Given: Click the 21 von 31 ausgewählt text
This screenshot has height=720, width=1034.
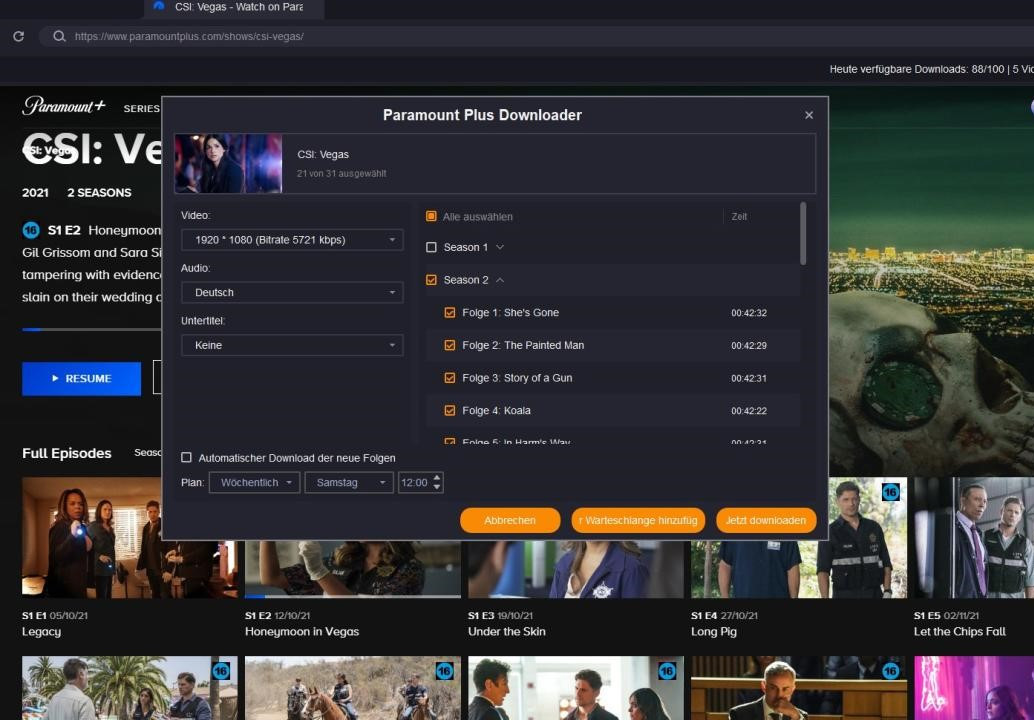Looking at the screenshot, I should [342, 173].
